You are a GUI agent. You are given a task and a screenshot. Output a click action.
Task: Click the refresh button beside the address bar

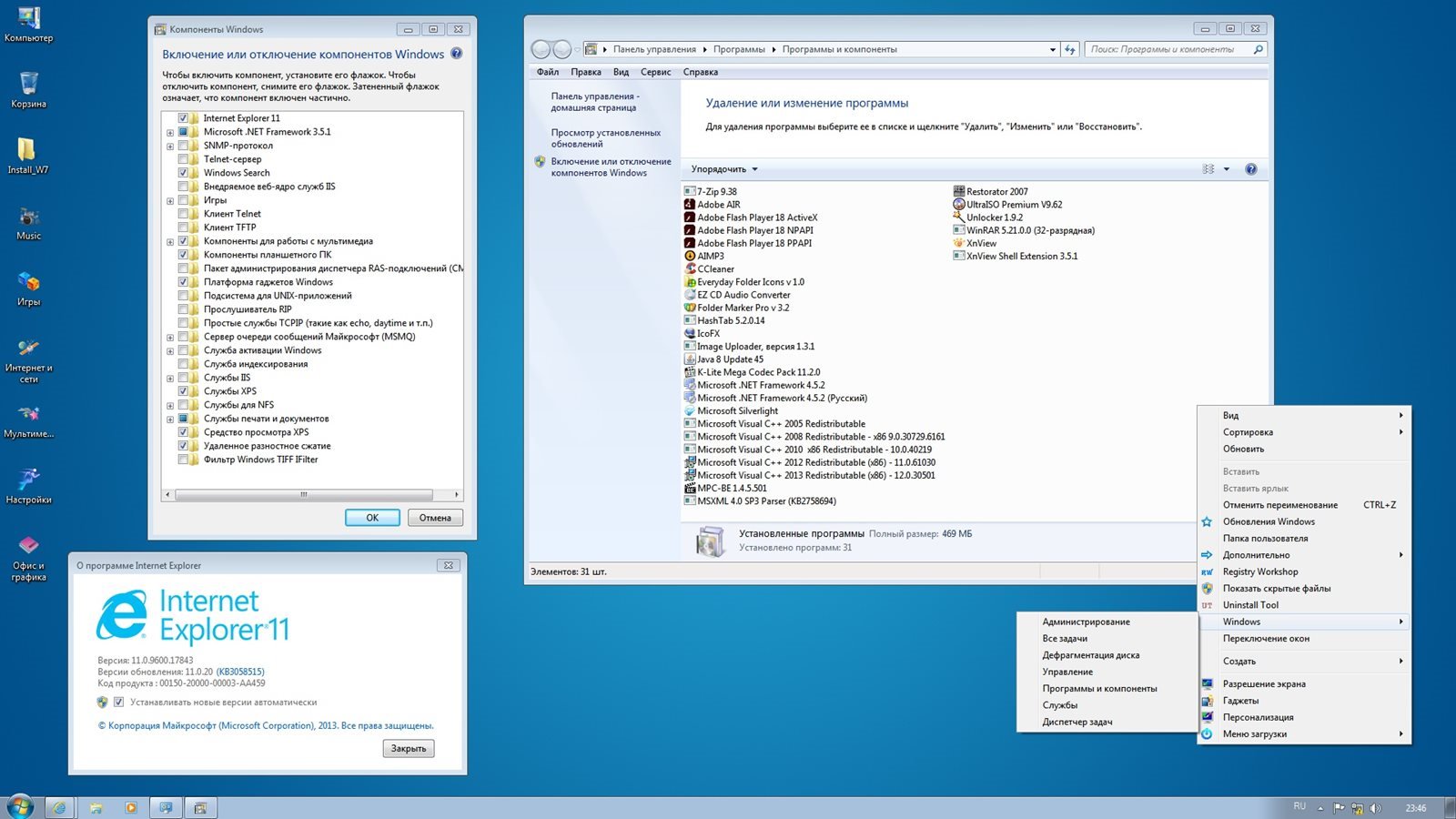coord(1070,49)
